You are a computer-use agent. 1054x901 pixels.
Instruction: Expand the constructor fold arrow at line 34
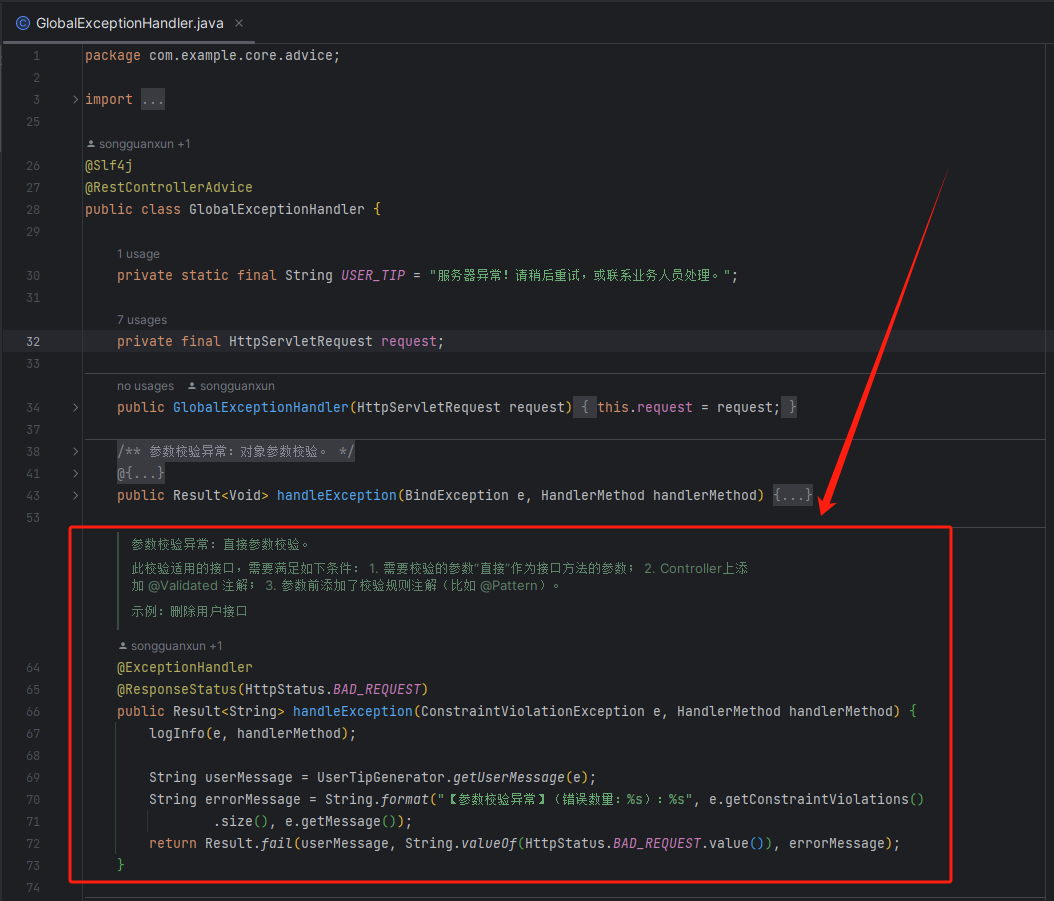(76, 407)
